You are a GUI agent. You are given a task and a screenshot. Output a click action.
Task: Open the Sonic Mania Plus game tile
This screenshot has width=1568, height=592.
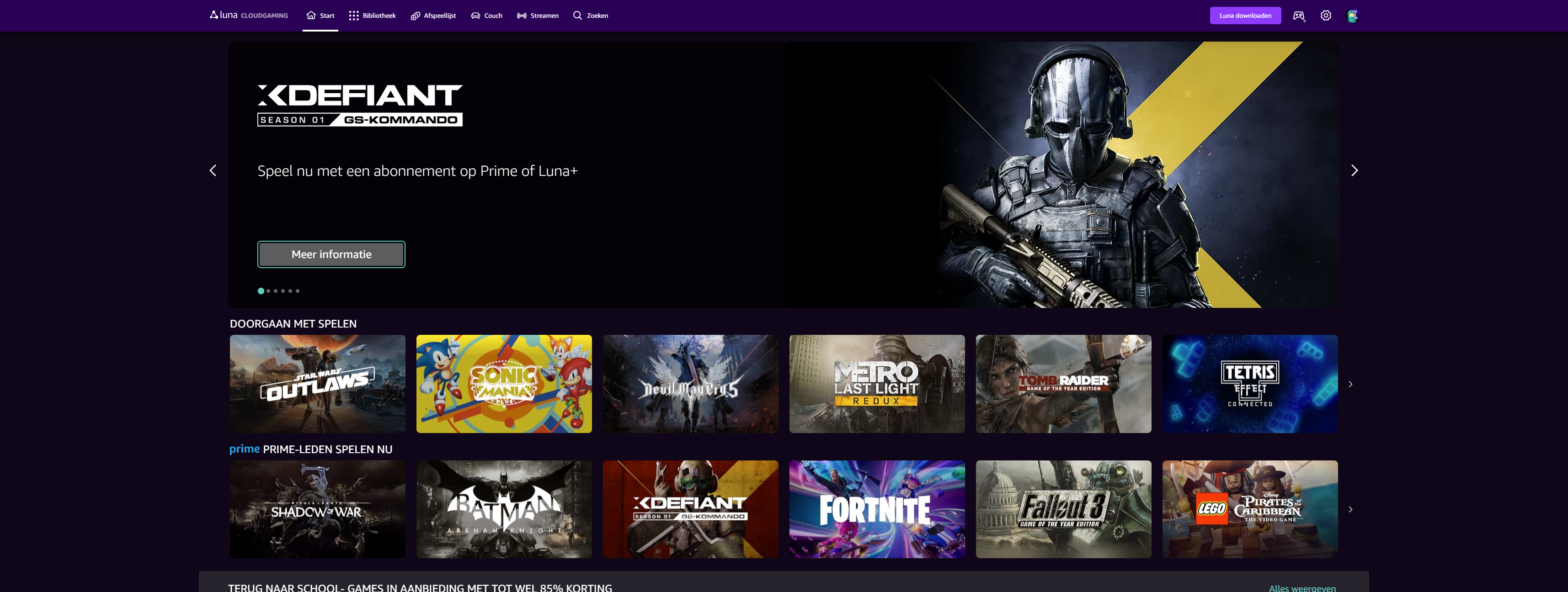click(x=504, y=384)
